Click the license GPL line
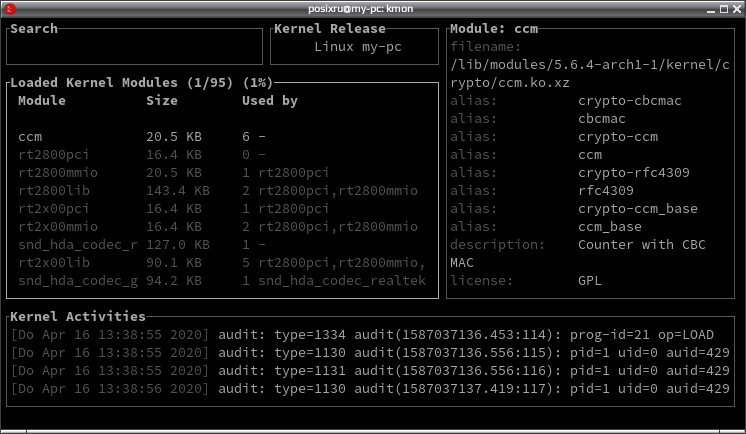Viewport: 746px width, 434px height. pos(526,281)
